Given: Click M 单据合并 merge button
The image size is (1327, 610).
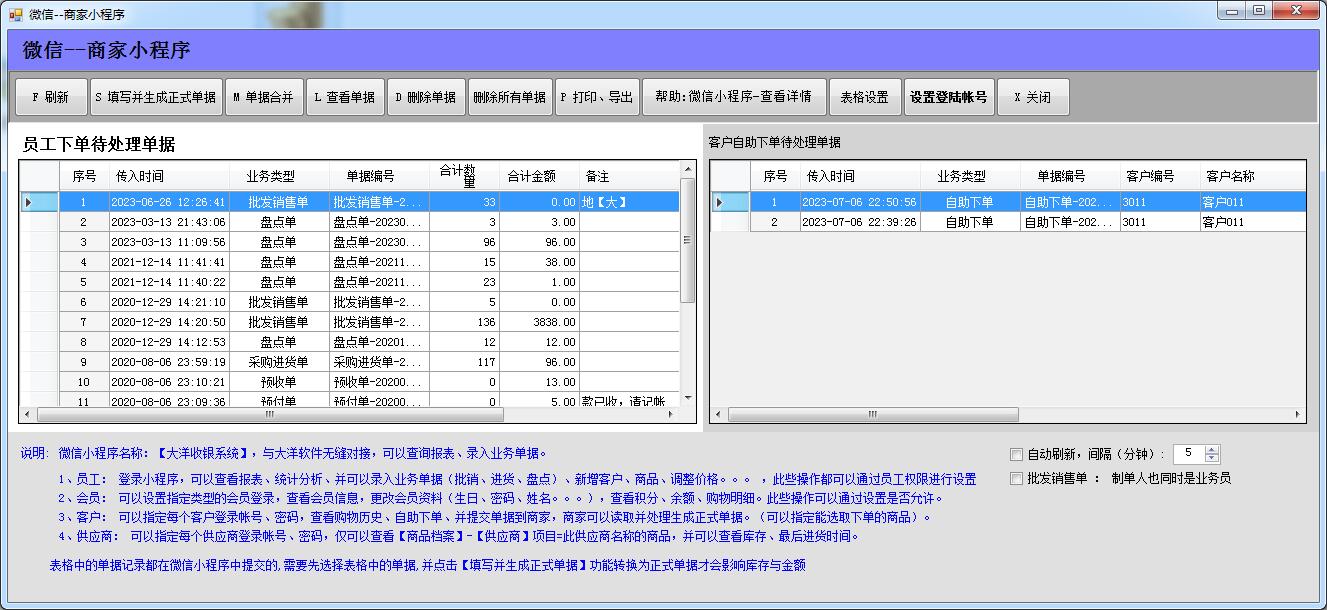Looking at the screenshot, I should [x=263, y=97].
